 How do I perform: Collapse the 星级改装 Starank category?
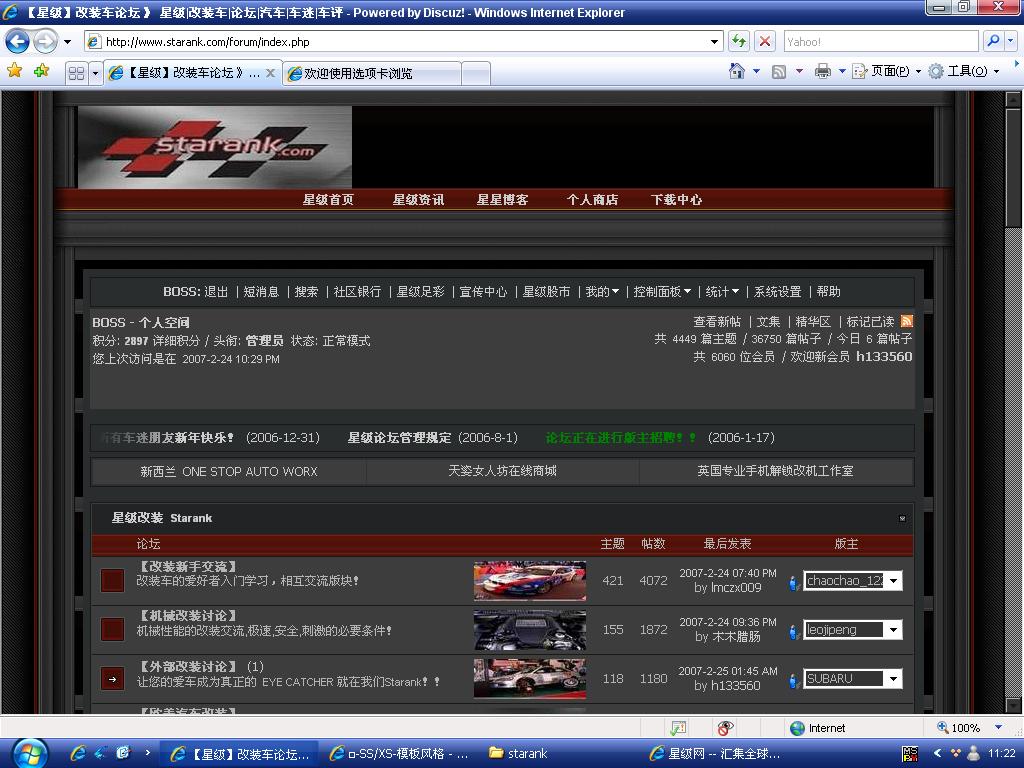902,519
